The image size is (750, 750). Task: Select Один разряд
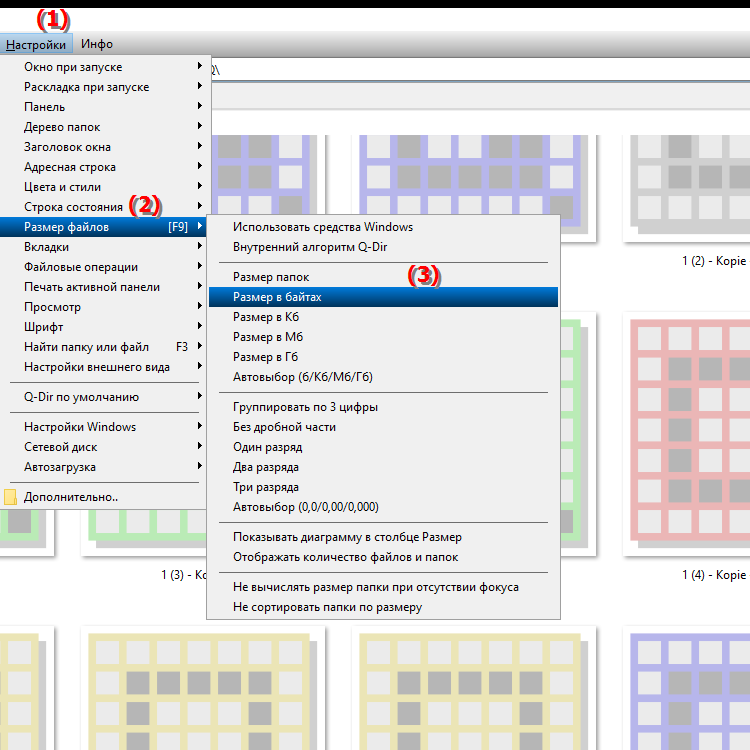[384, 447]
